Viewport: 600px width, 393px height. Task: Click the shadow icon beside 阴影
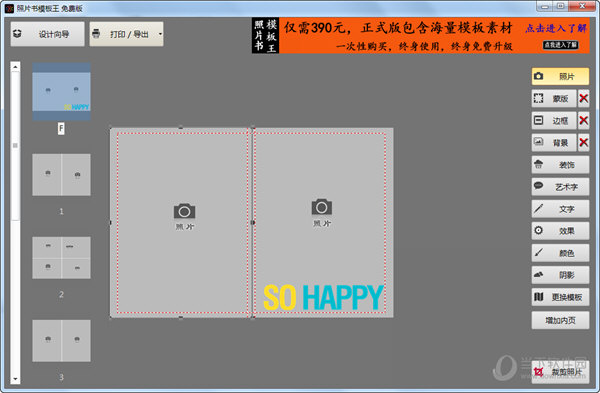[538, 274]
